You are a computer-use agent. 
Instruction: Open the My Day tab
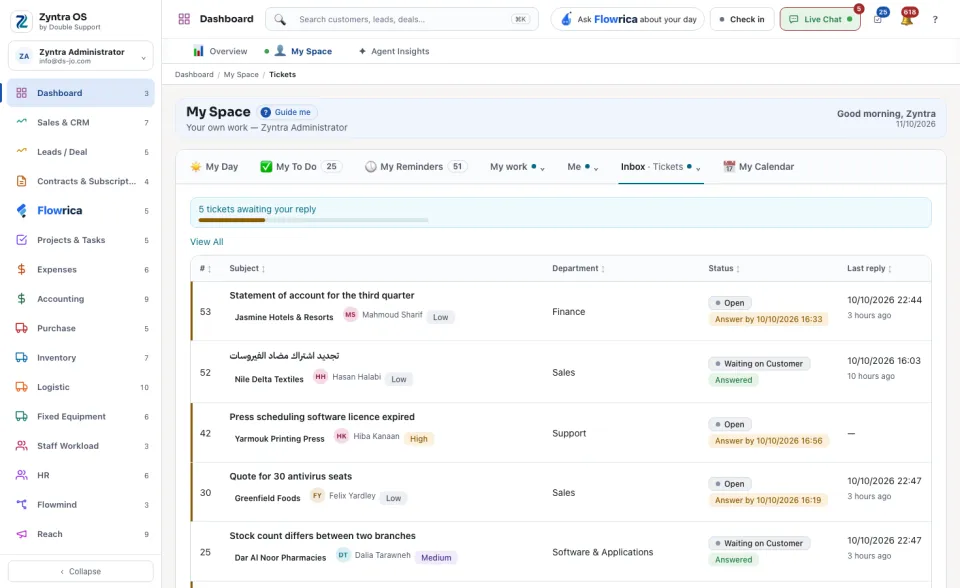(214, 167)
